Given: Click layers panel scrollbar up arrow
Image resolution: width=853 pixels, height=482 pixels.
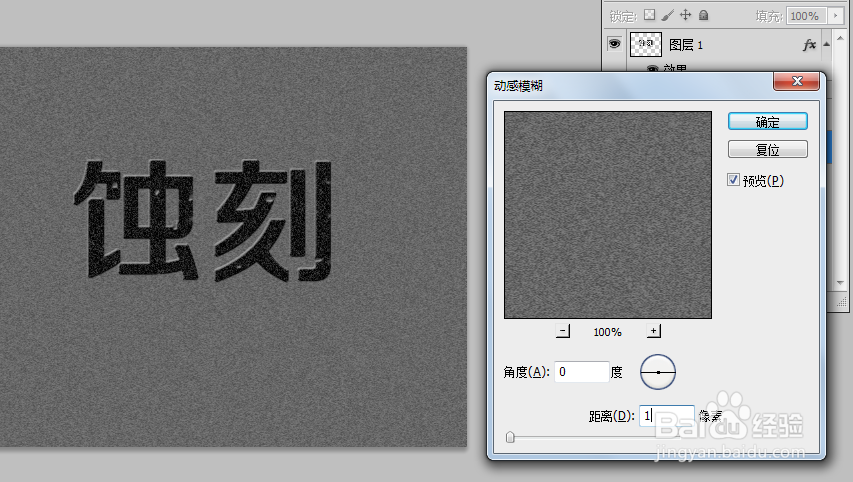Looking at the screenshot, I should point(840,38).
